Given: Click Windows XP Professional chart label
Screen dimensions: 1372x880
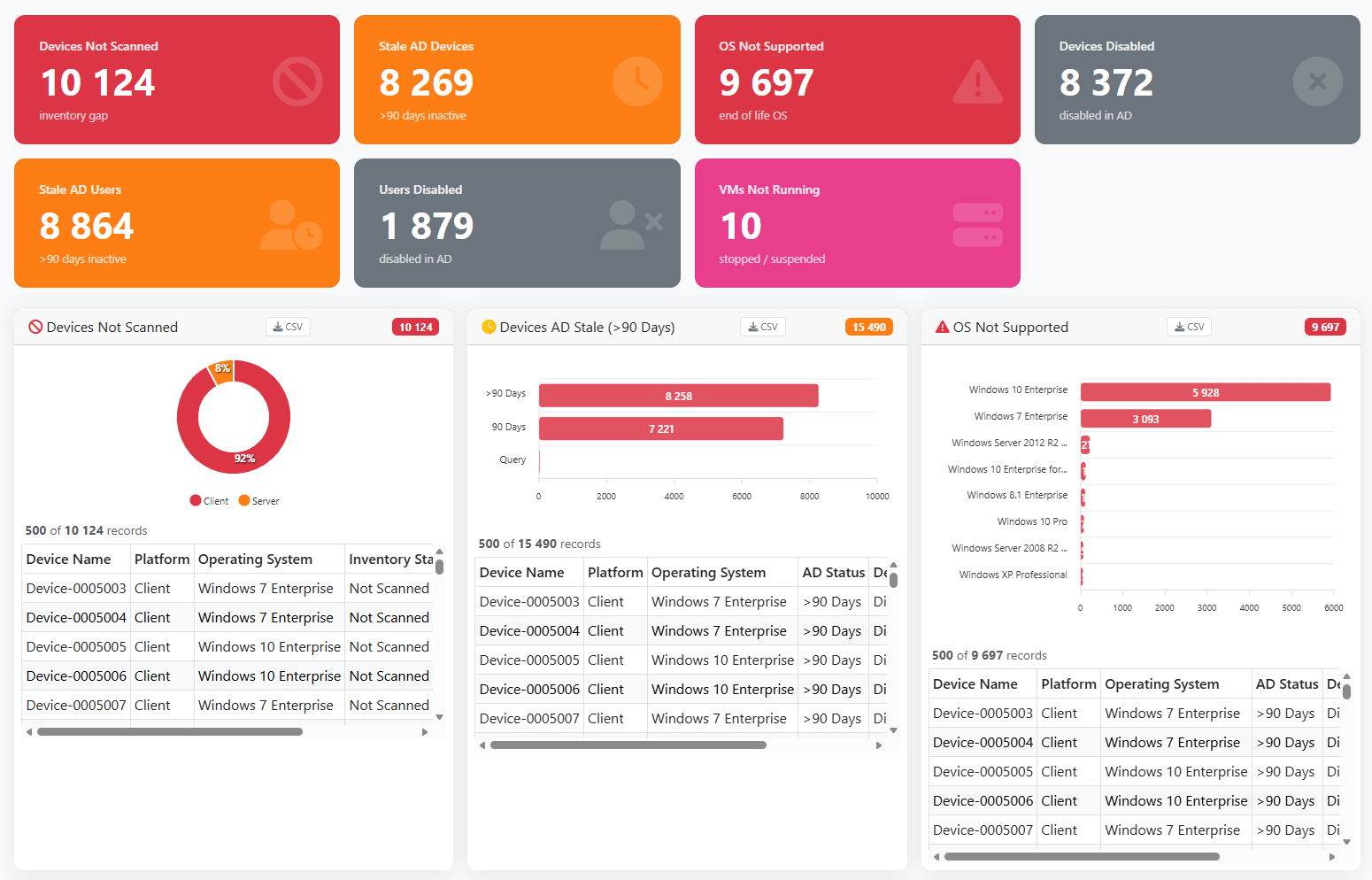Looking at the screenshot, I should point(1014,575).
